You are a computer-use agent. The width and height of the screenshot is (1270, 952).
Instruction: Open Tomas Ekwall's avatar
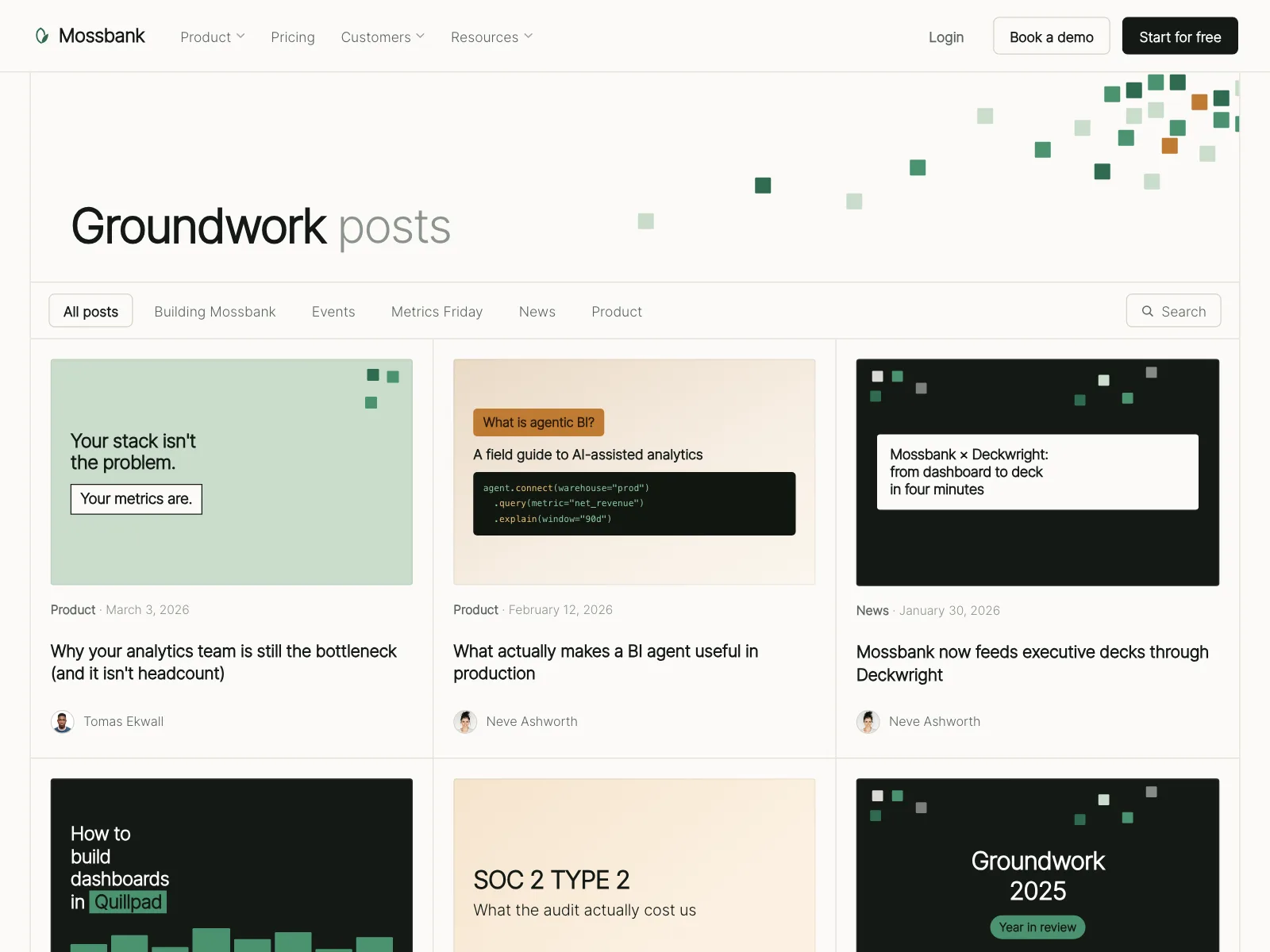click(63, 722)
